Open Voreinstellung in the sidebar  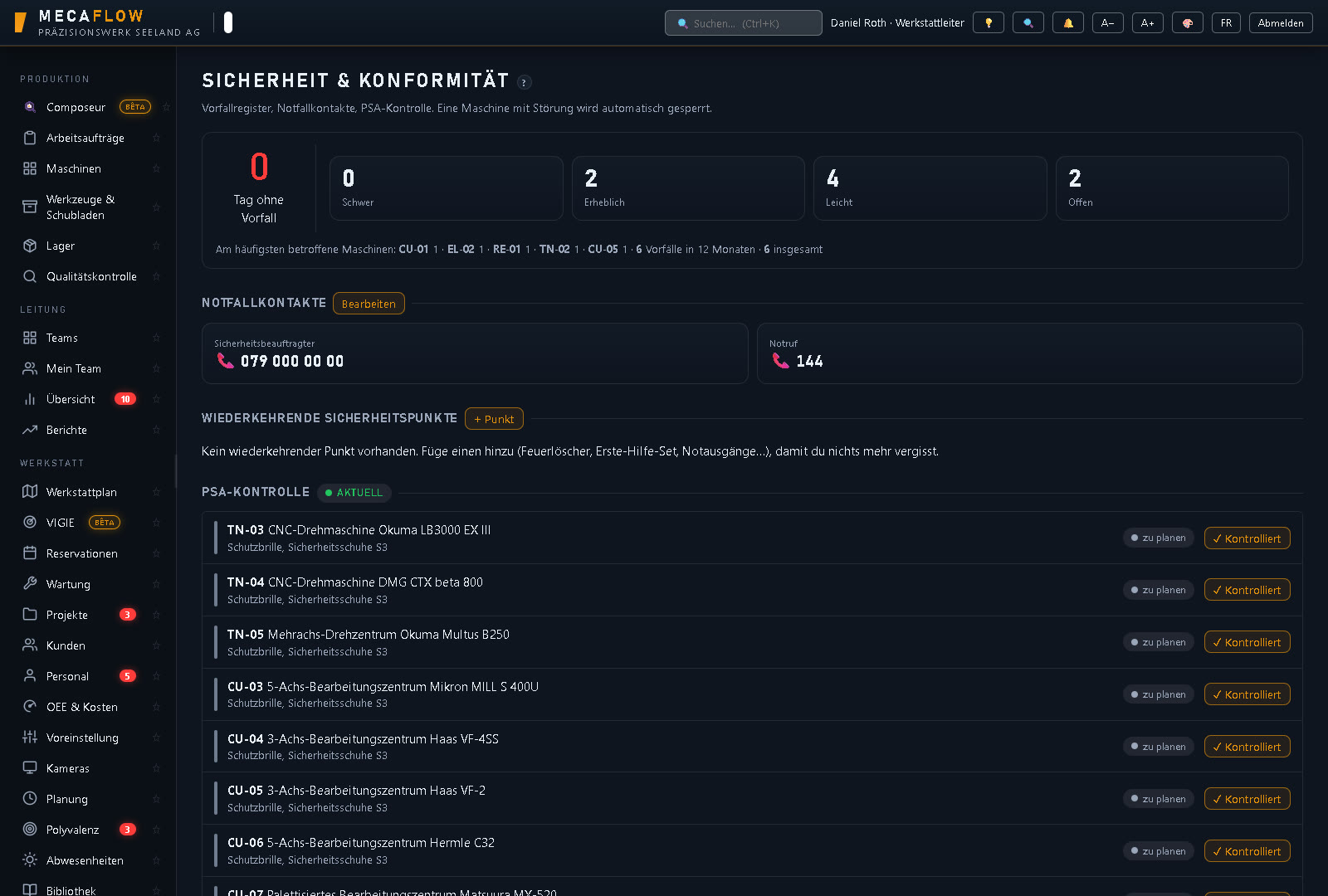88,738
